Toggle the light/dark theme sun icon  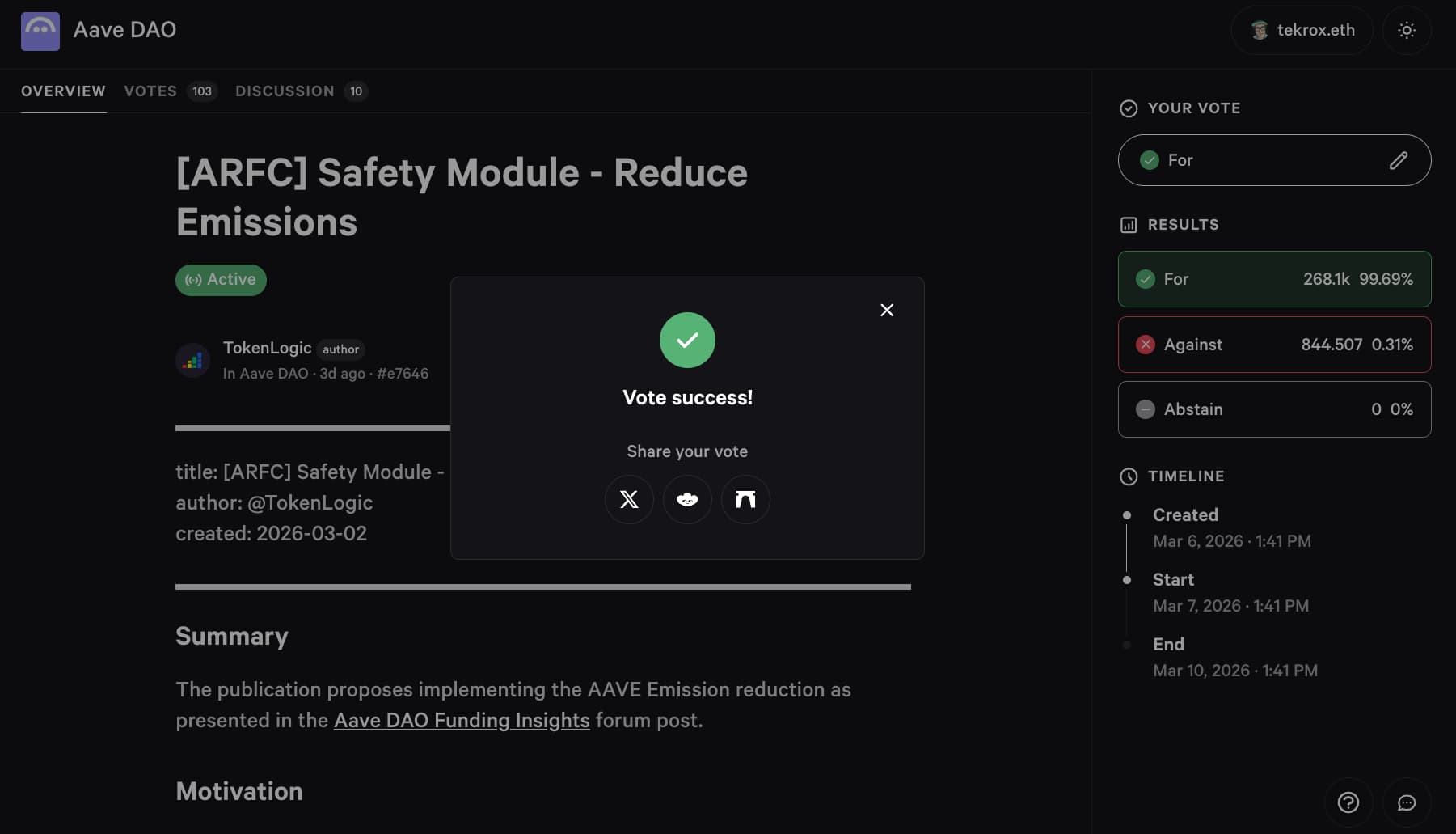[x=1407, y=30]
